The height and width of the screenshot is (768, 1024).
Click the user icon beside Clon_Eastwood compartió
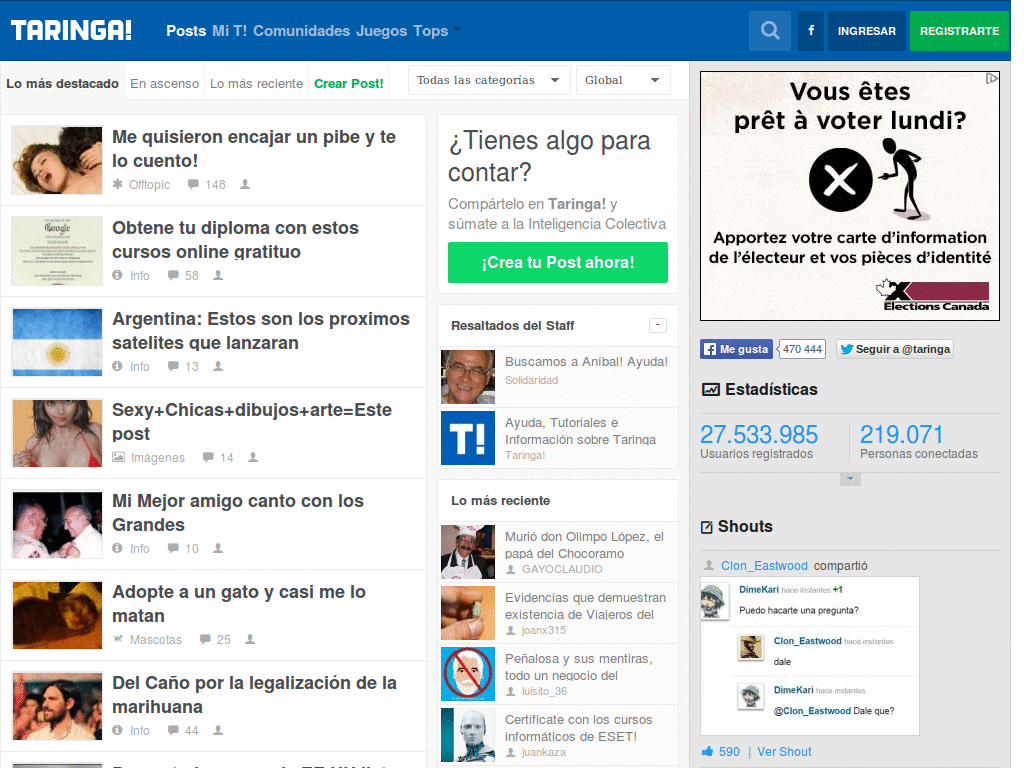[709, 565]
